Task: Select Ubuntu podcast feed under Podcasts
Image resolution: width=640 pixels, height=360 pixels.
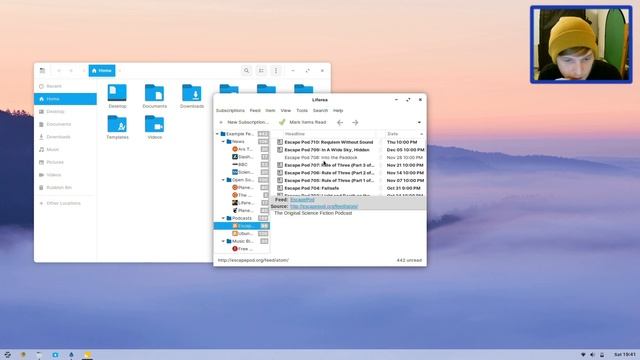Action: pyautogui.click(x=242, y=233)
